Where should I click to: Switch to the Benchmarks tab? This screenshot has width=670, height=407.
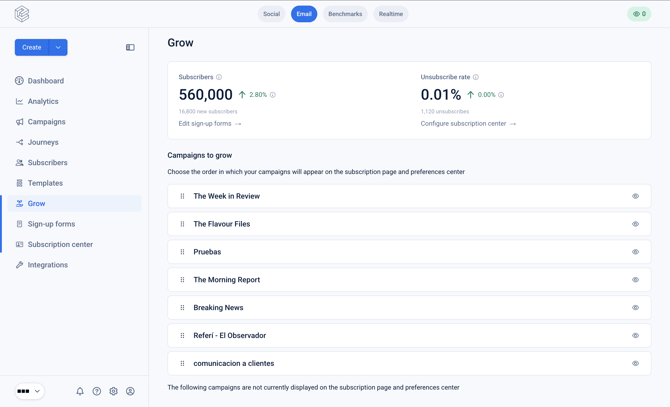[345, 14]
